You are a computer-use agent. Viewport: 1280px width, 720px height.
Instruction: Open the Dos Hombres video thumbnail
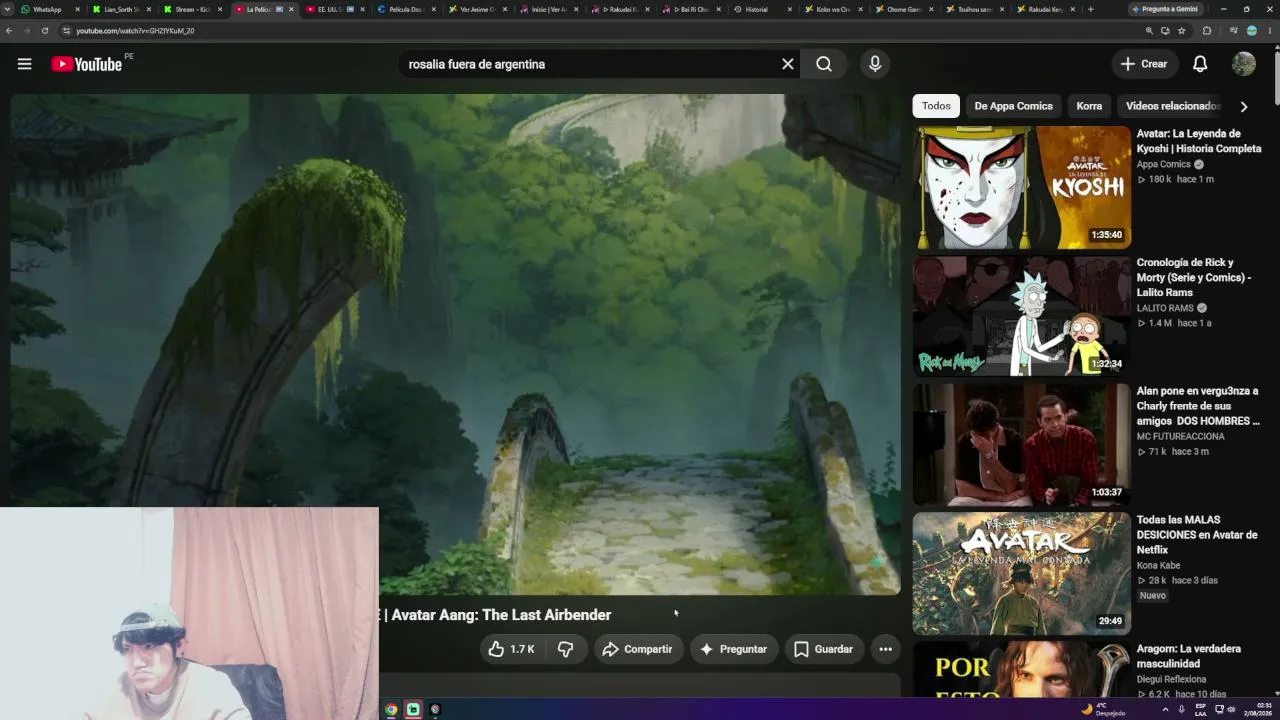coord(1021,444)
